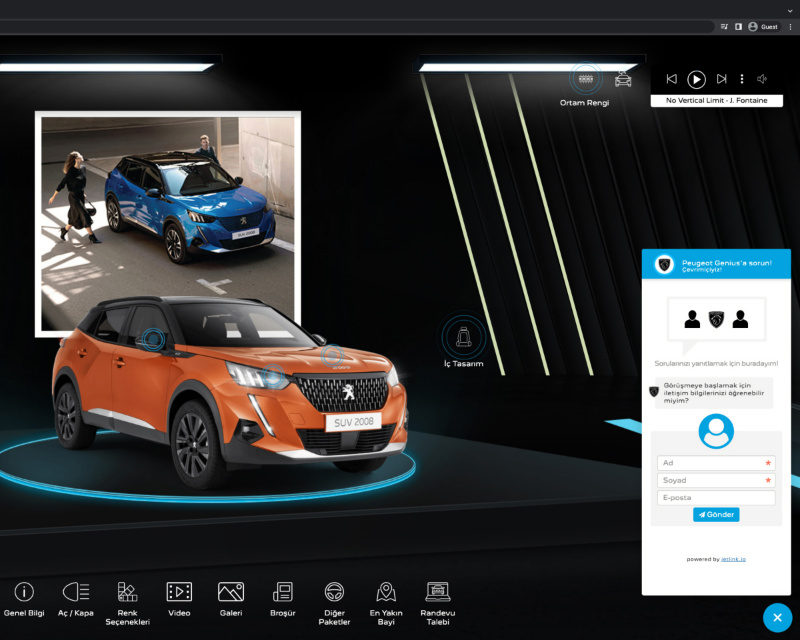Toggle the browser side panel
The height and width of the screenshot is (640, 800).
[x=738, y=27]
